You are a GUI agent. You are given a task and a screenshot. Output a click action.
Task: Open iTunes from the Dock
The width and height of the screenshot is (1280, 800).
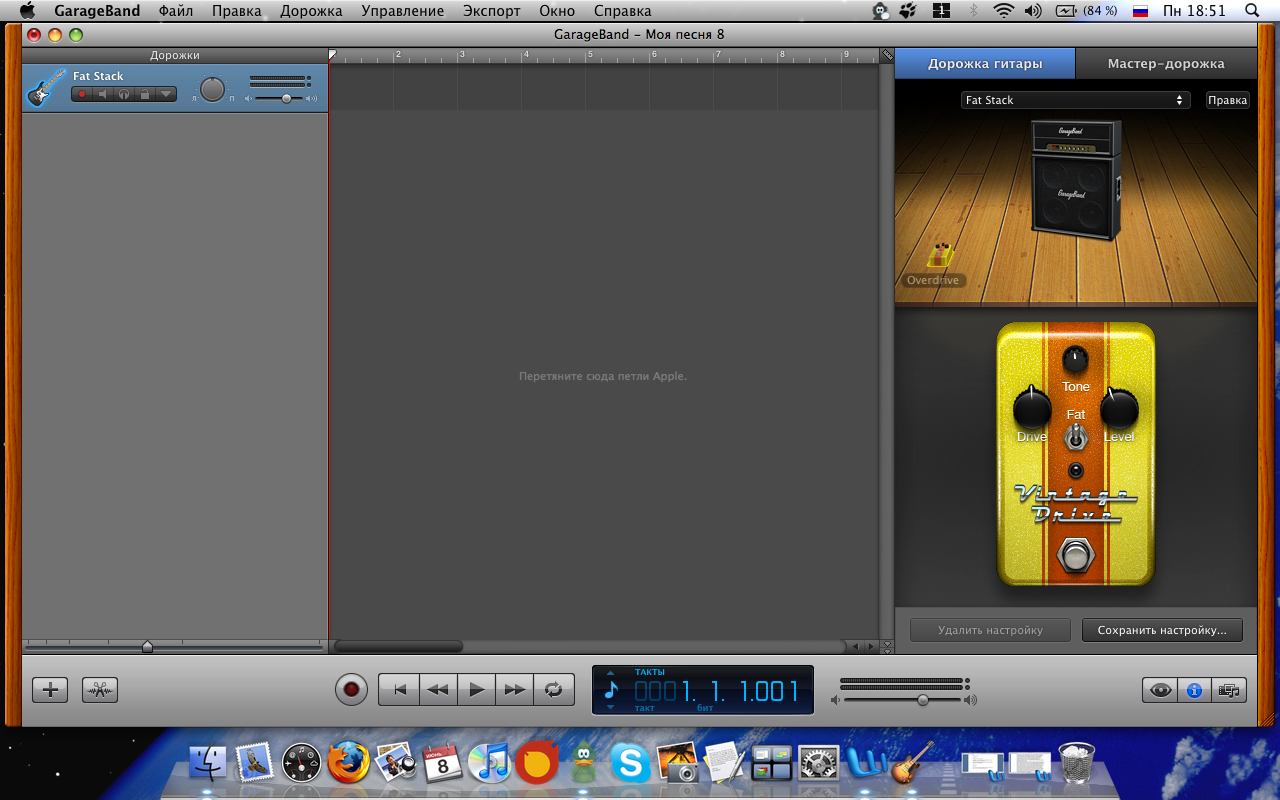click(489, 763)
